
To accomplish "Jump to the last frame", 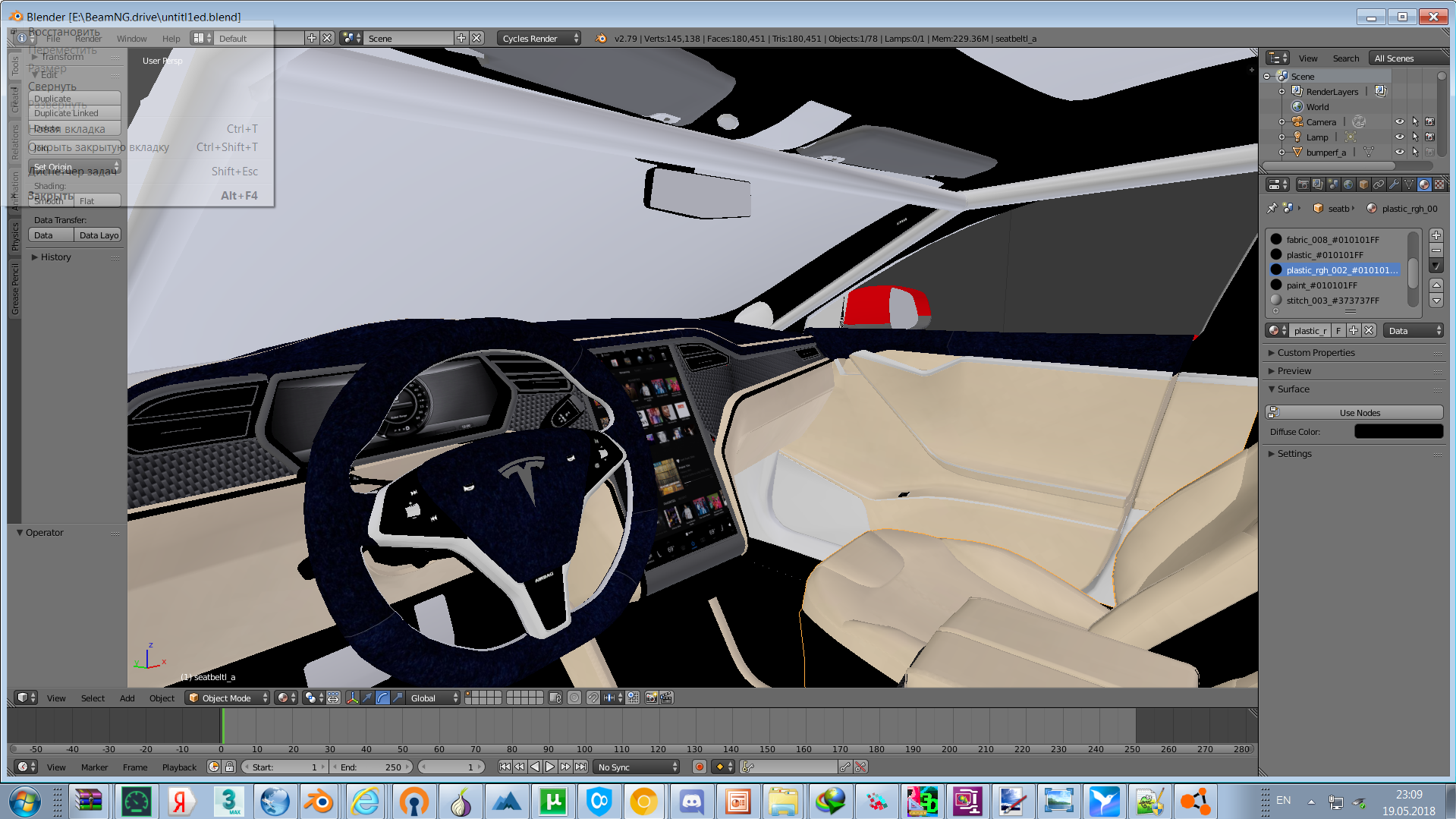I will tap(580, 767).
